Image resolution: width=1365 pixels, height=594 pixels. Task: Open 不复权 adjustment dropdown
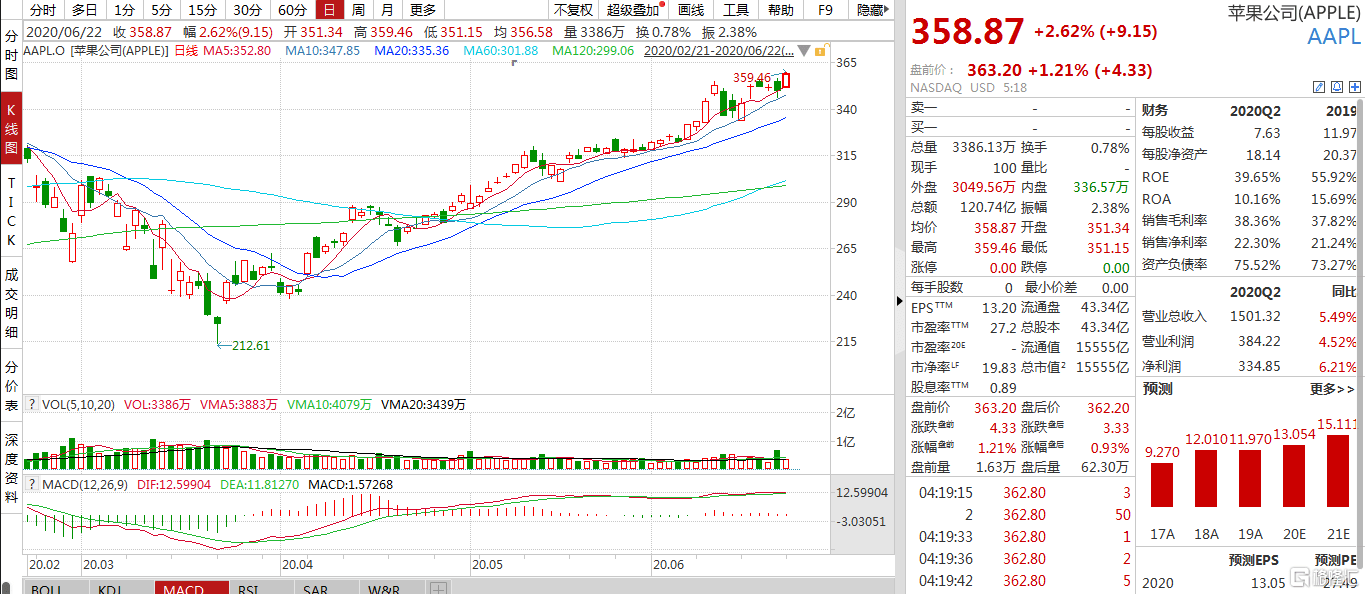point(575,10)
